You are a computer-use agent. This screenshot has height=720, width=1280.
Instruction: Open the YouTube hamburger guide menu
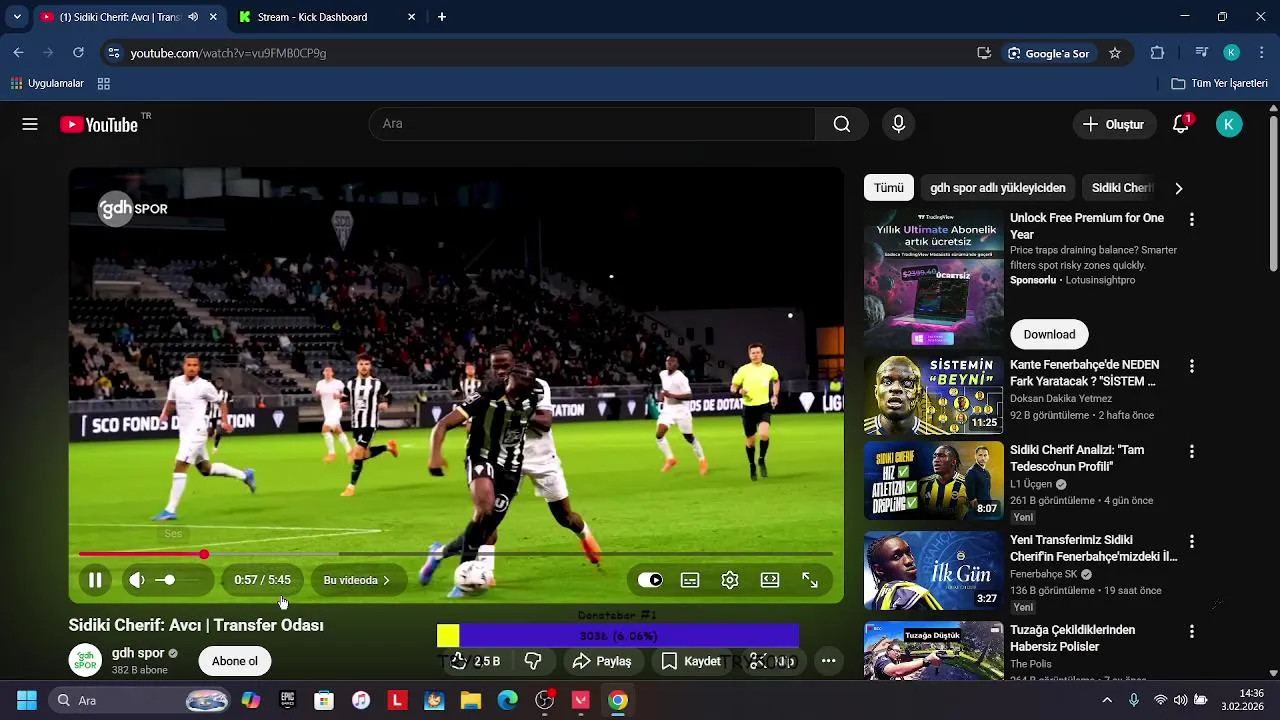click(x=30, y=124)
